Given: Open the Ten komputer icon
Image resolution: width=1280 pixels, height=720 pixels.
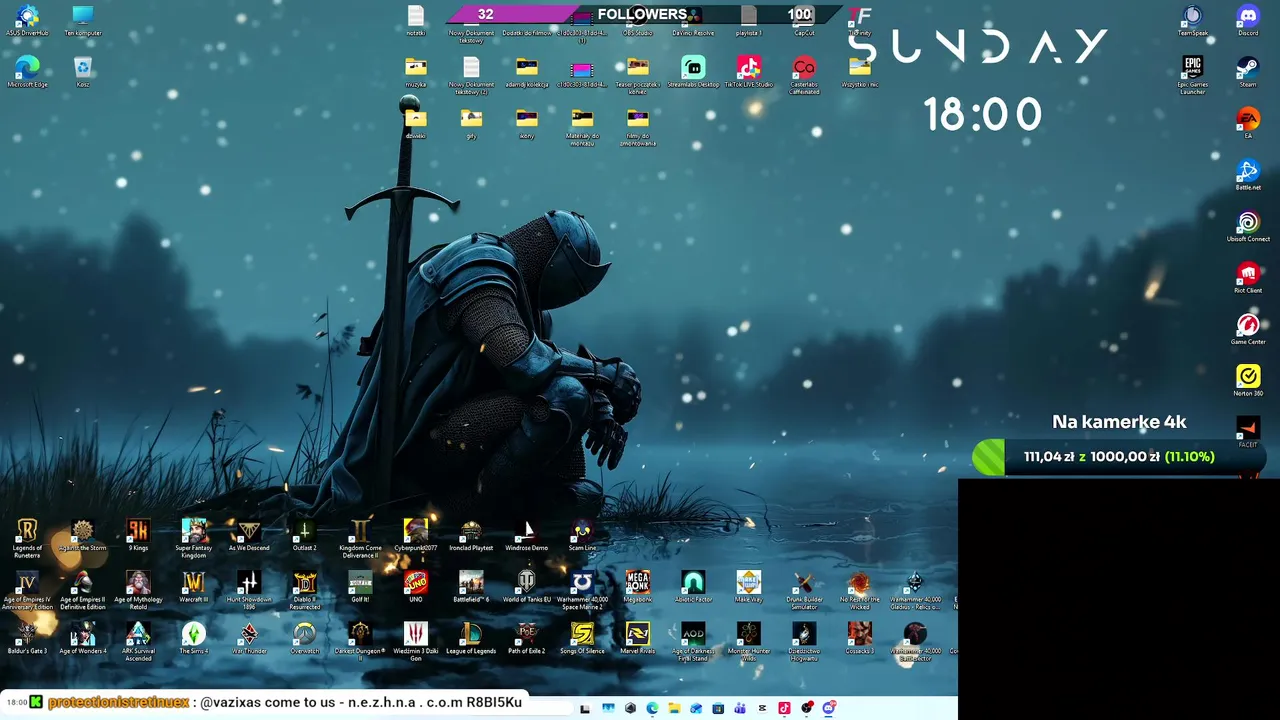Looking at the screenshot, I should (x=83, y=20).
